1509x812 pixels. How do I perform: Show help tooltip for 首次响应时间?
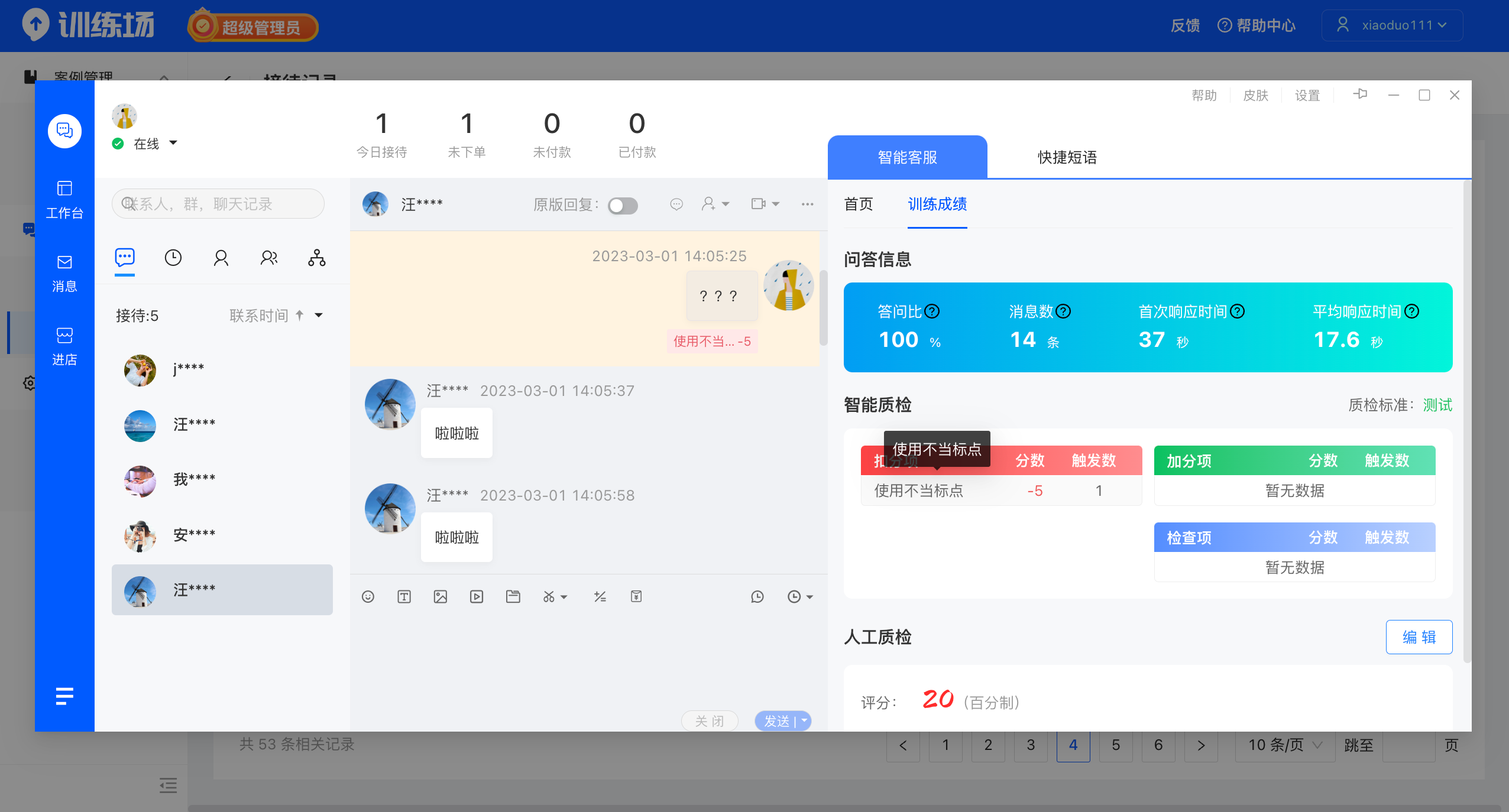1238,311
